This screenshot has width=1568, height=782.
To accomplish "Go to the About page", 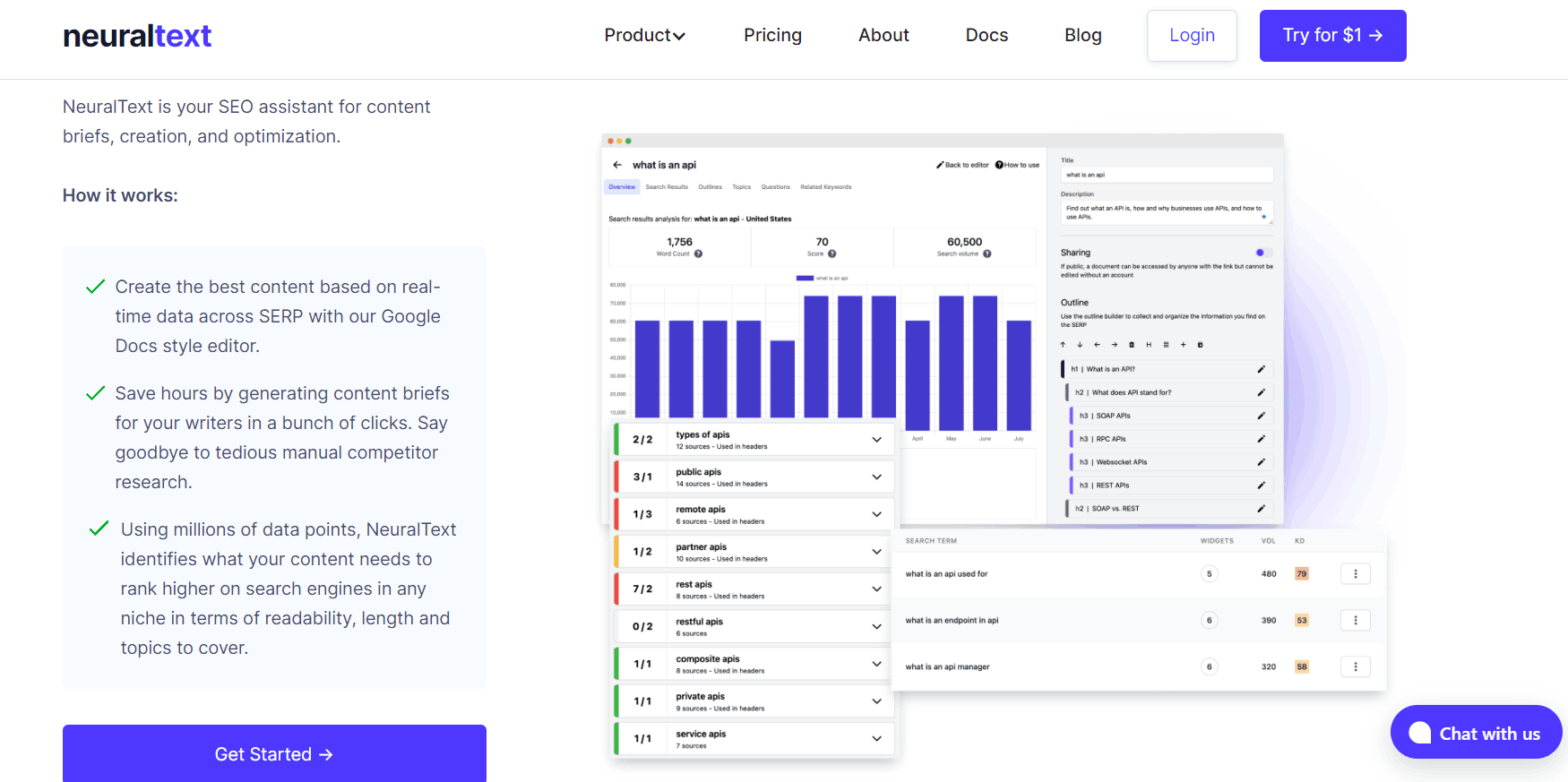I will 883,35.
